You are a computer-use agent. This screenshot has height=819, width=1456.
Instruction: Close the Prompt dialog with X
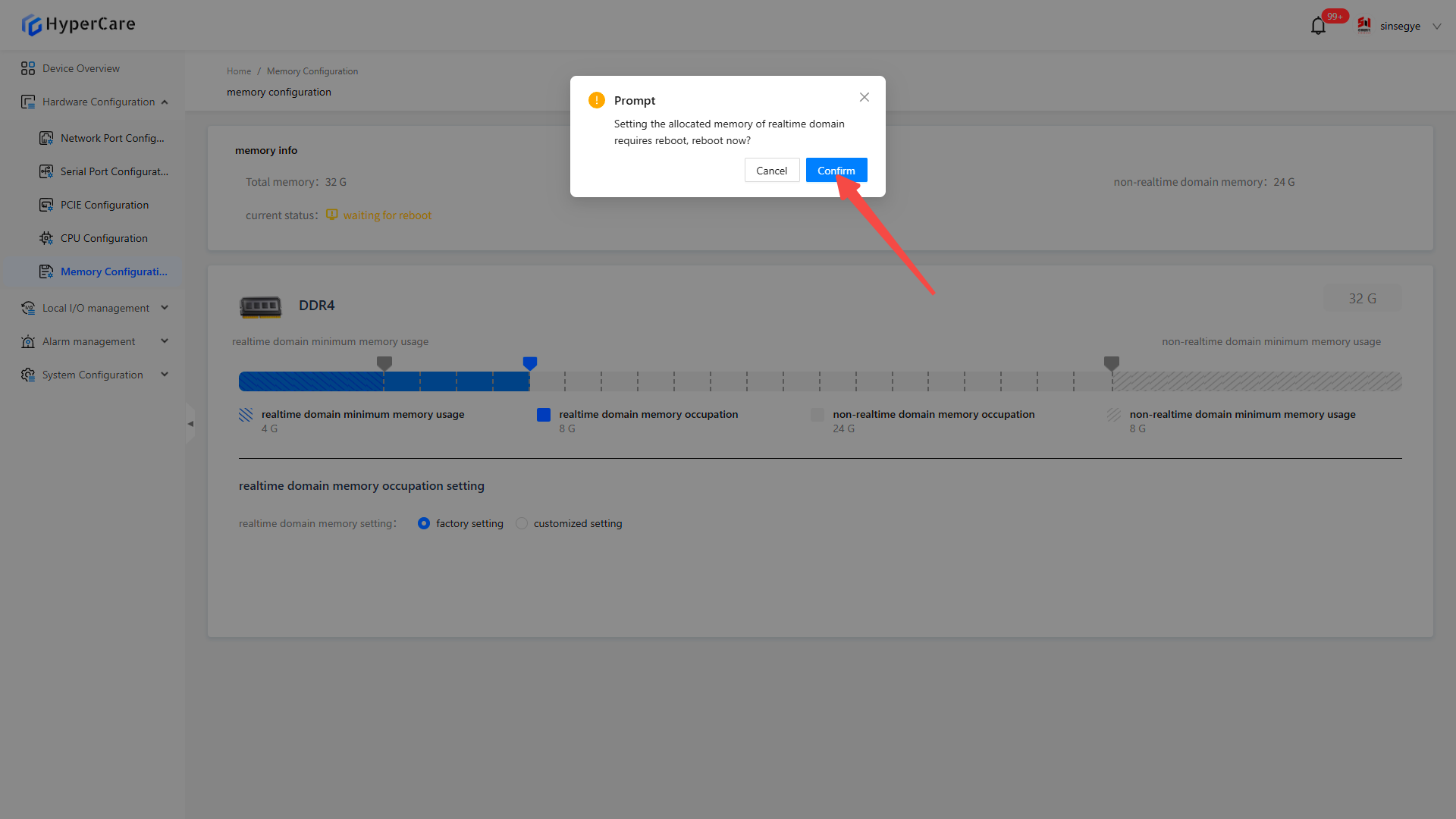[864, 97]
